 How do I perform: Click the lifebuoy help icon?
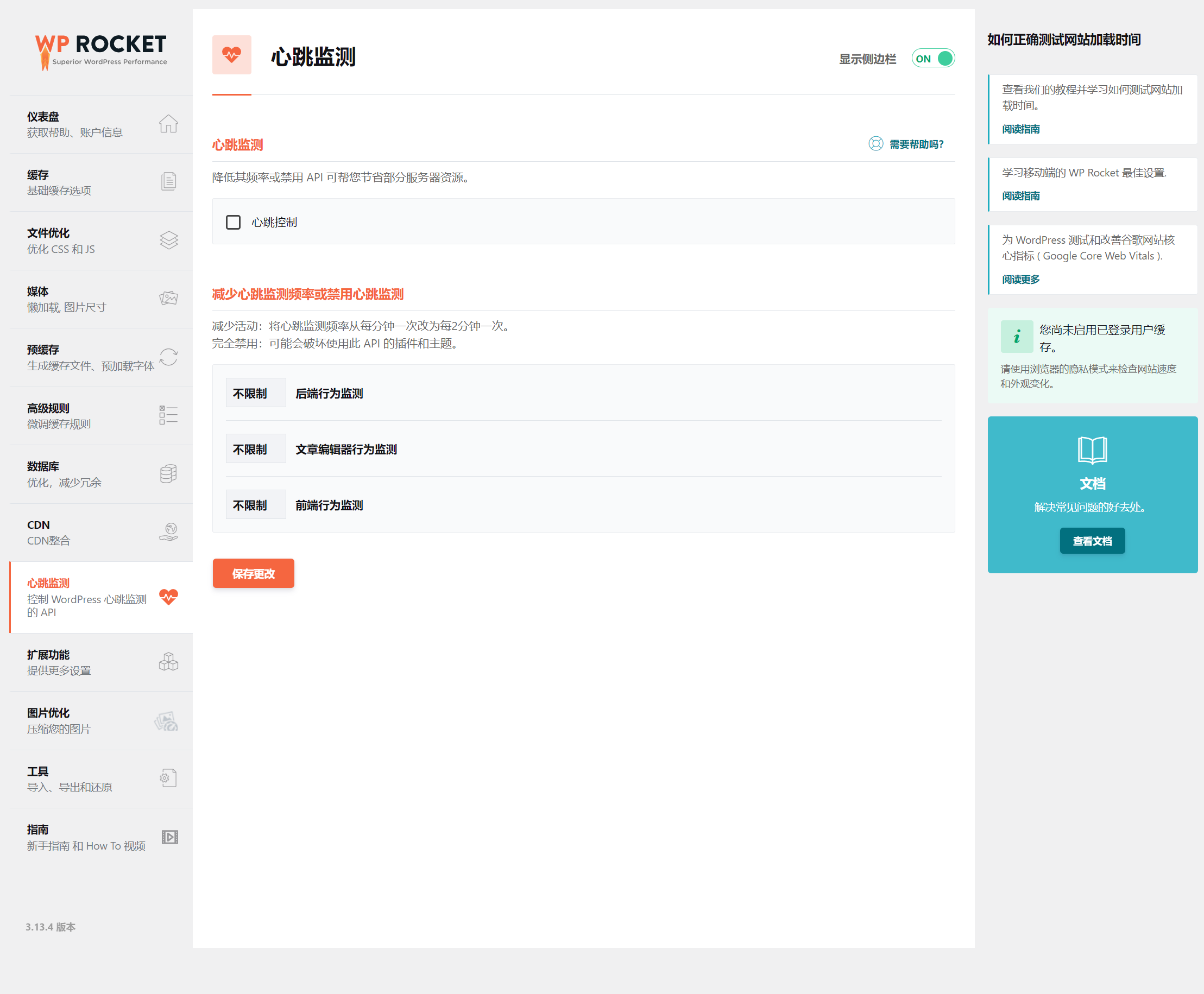pos(876,144)
